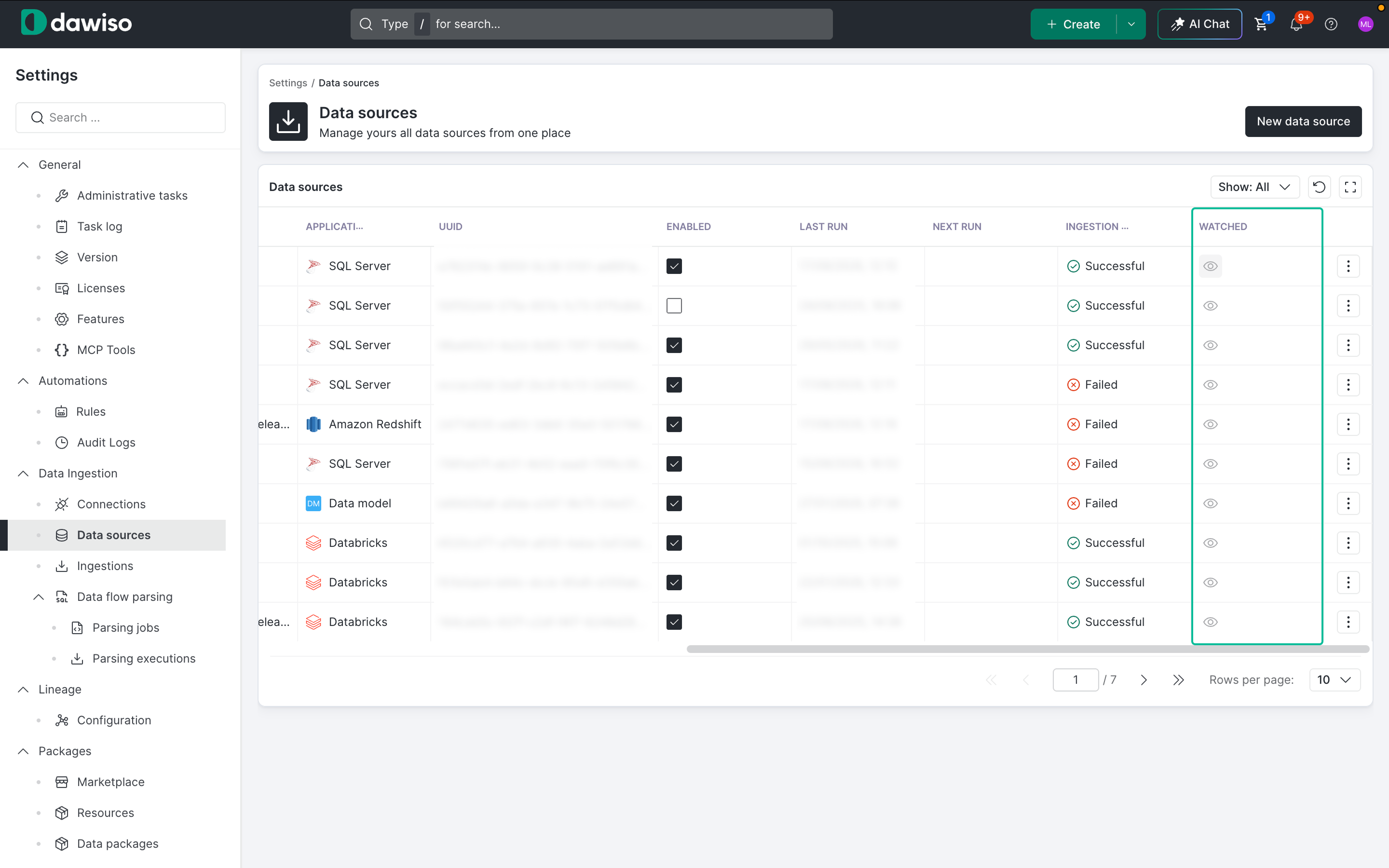
Task: Enable the unchecked SQL Server data source
Action: (x=674, y=306)
